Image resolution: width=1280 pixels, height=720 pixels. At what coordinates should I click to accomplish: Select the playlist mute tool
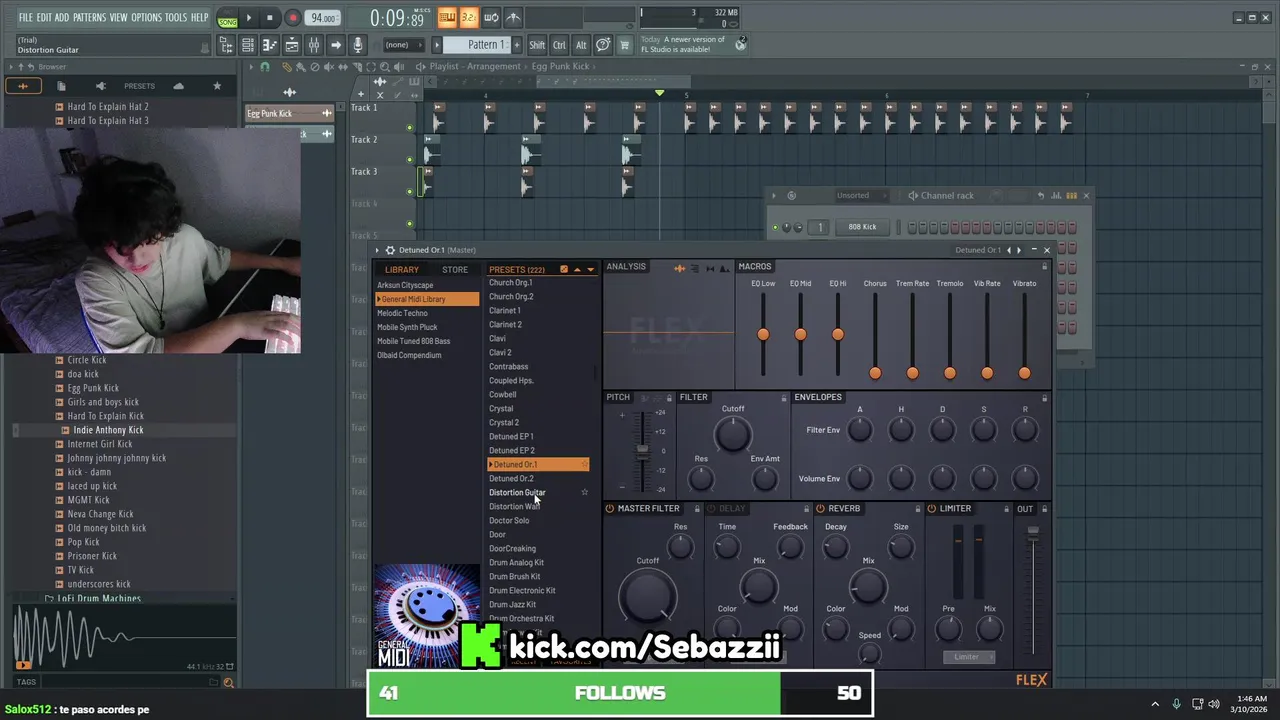329,67
